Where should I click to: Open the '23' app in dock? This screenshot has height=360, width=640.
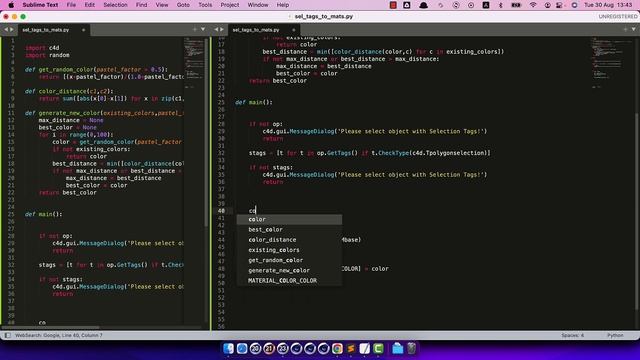[x=282, y=349]
